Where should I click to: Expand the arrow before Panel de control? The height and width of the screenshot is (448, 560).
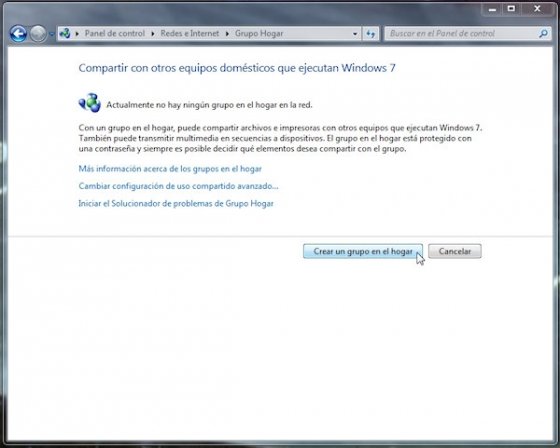(x=77, y=34)
